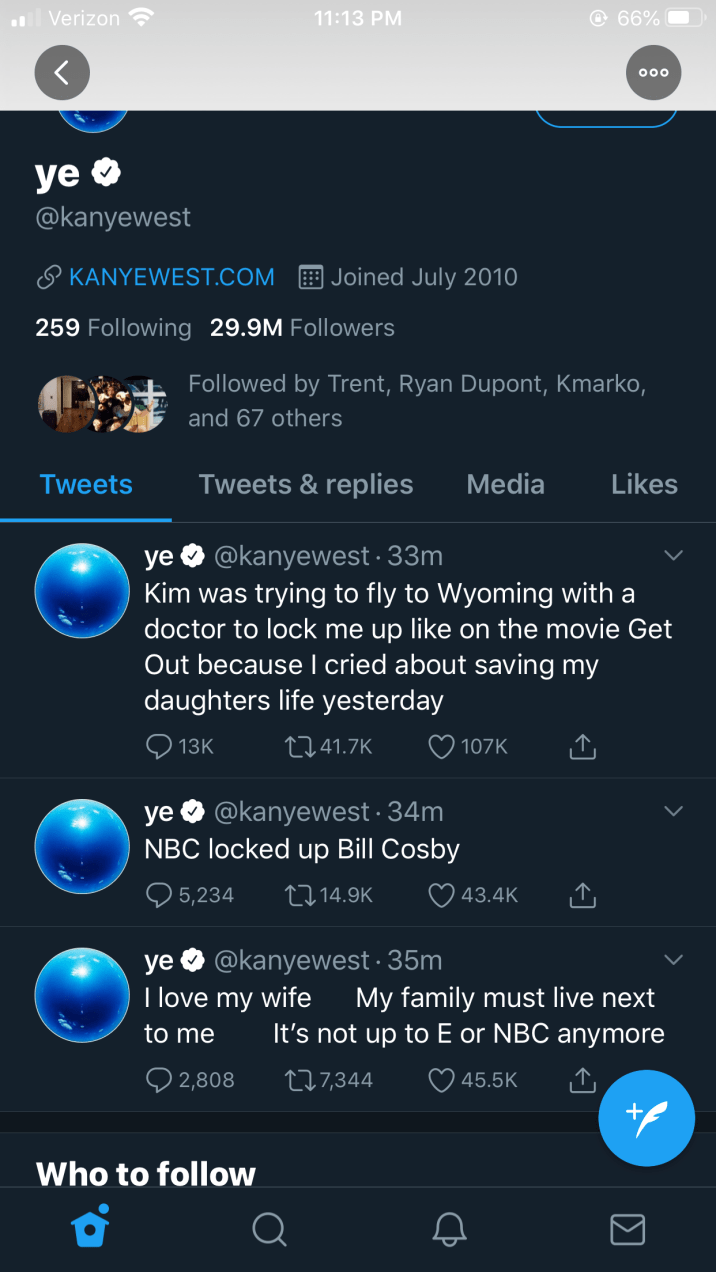
Task: Open Direct Messages envelope
Action: coord(627,1229)
